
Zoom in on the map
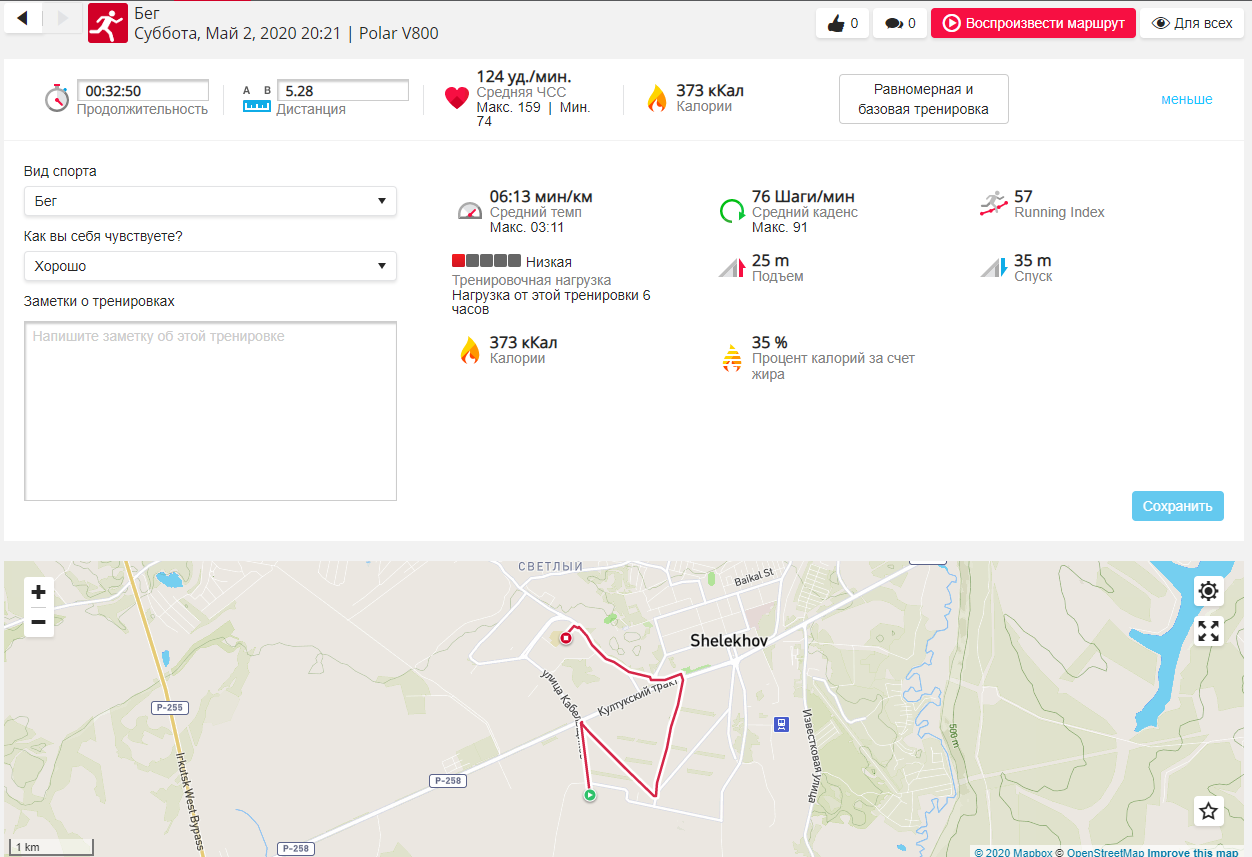38,592
